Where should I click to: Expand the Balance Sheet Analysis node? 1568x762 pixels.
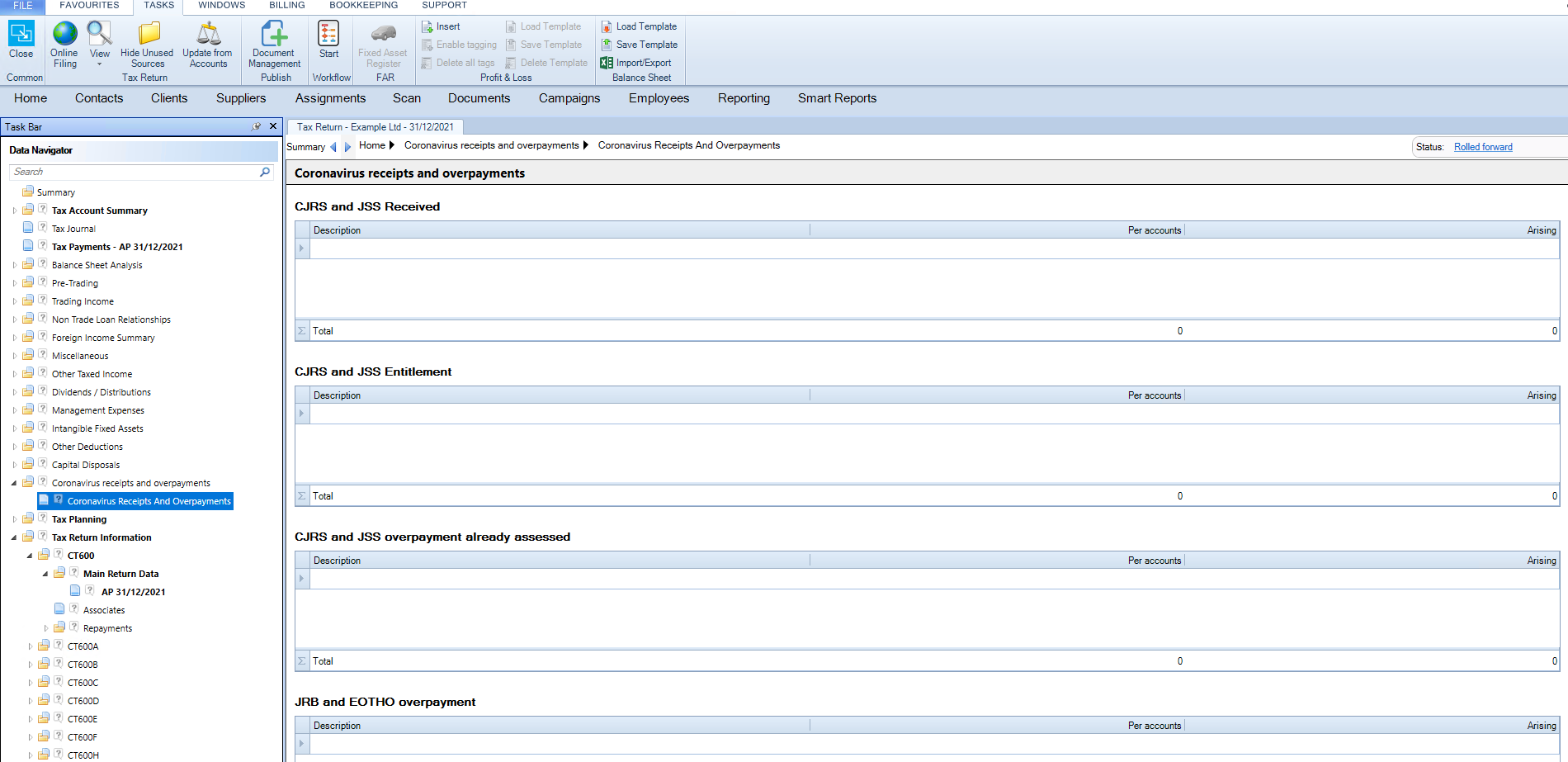pyautogui.click(x=14, y=265)
